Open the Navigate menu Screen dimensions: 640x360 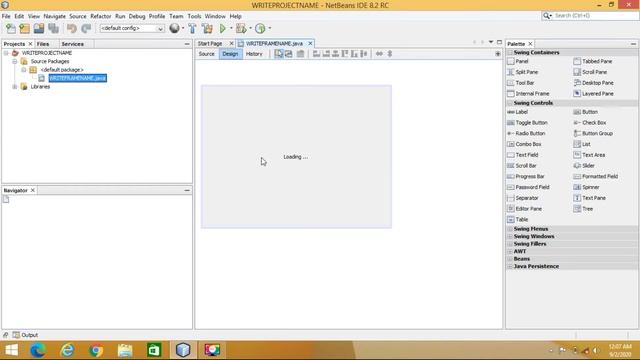click(x=55, y=16)
